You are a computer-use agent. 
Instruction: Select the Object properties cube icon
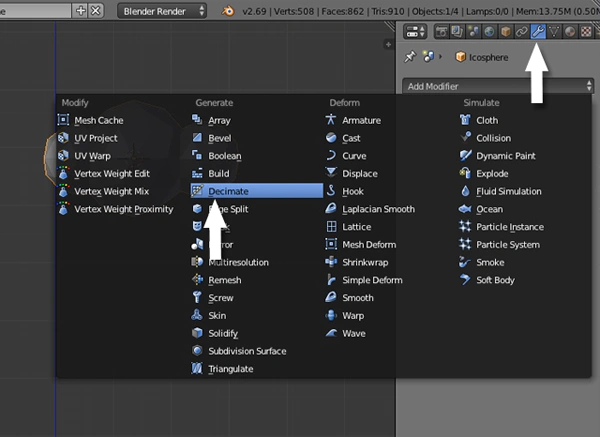pos(506,31)
